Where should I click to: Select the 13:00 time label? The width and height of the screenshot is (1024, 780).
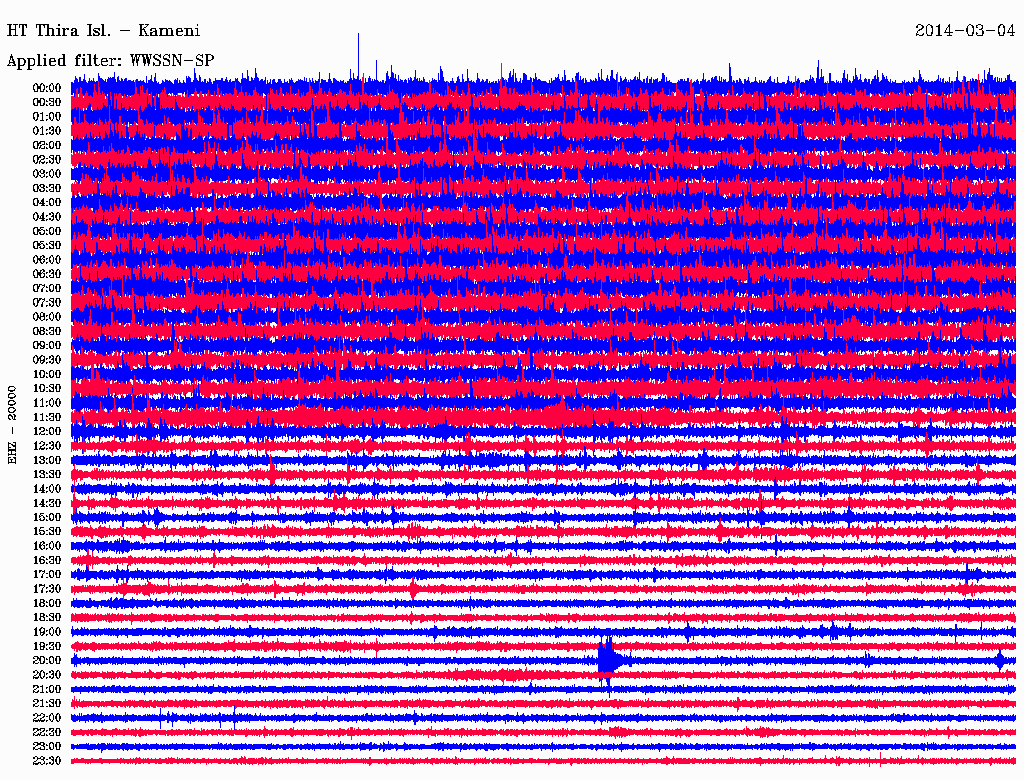click(x=47, y=460)
